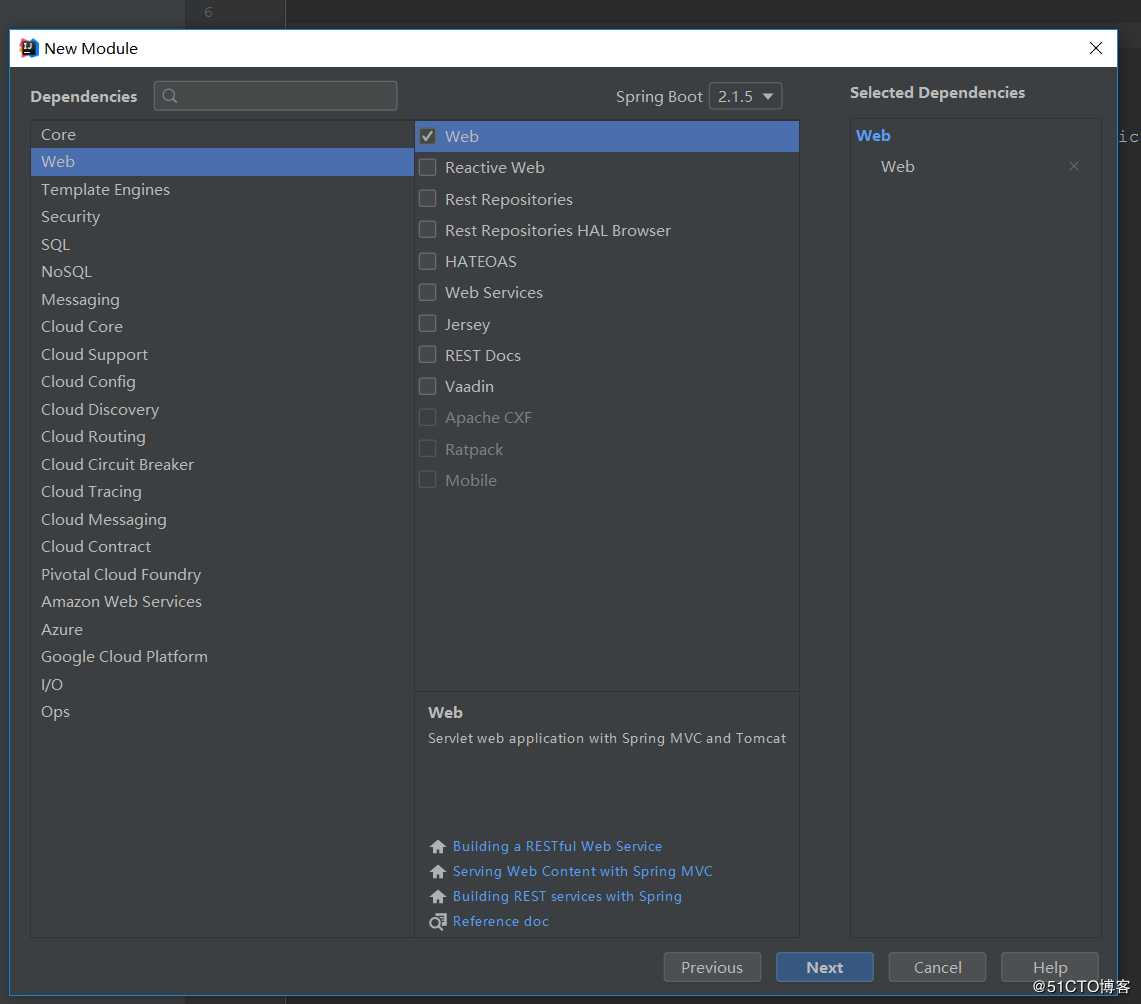Click the home icon beside Serving Web Content
The width and height of the screenshot is (1141, 1004).
[x=437, y=872]
